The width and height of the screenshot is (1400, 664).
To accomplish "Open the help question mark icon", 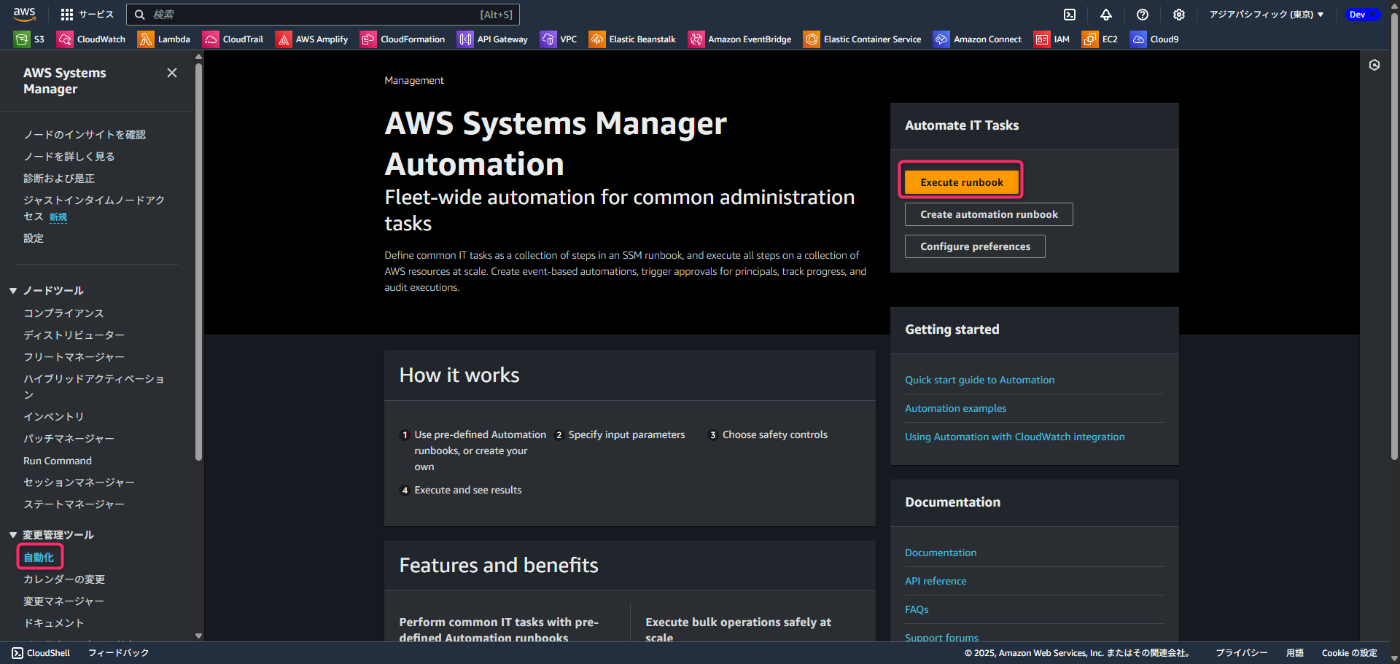I will coord(1142,14).
